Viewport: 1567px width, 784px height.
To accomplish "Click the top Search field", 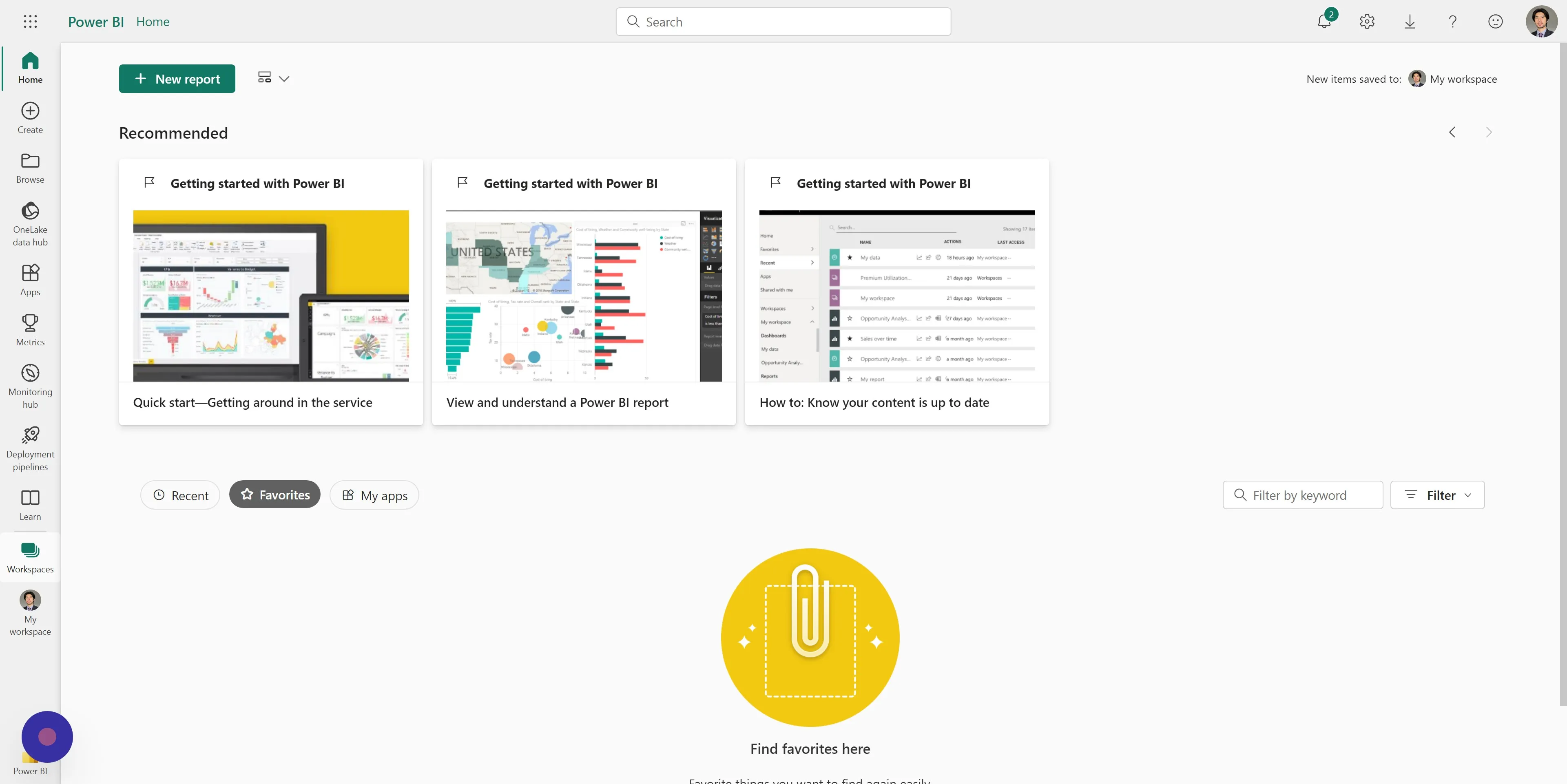I will [783, 22].
